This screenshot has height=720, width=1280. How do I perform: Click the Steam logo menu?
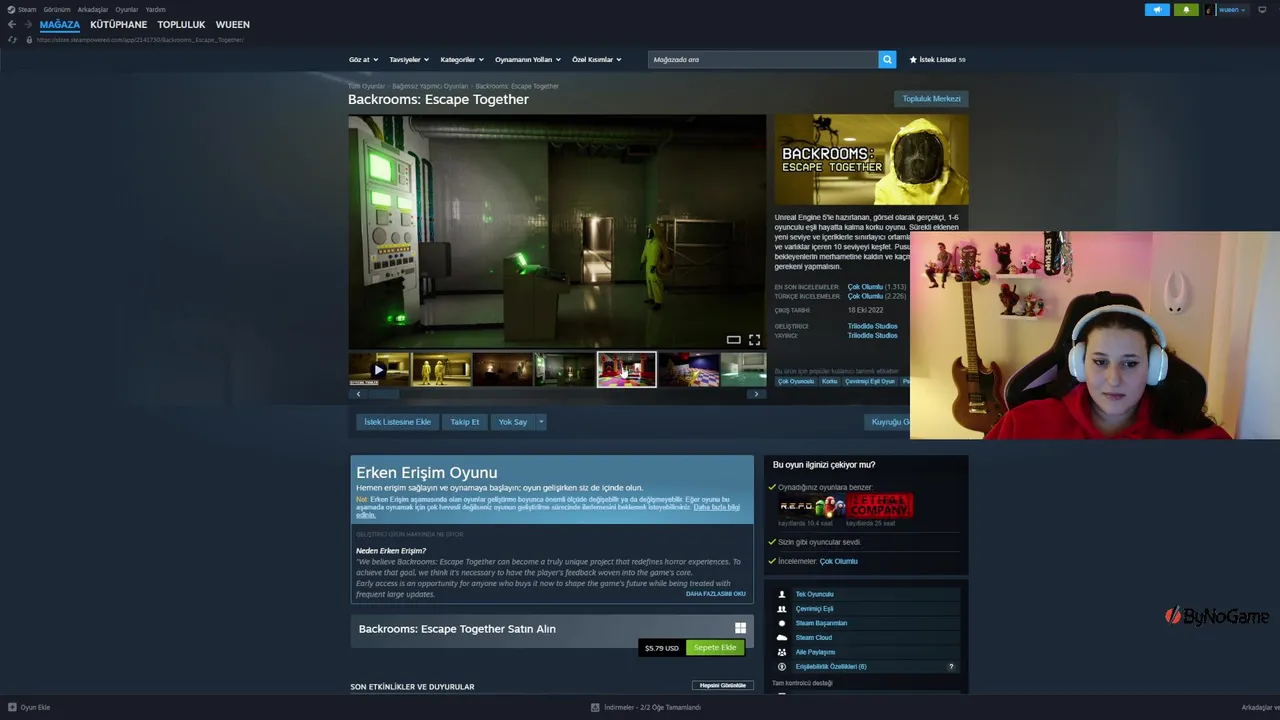pos(12,9)
